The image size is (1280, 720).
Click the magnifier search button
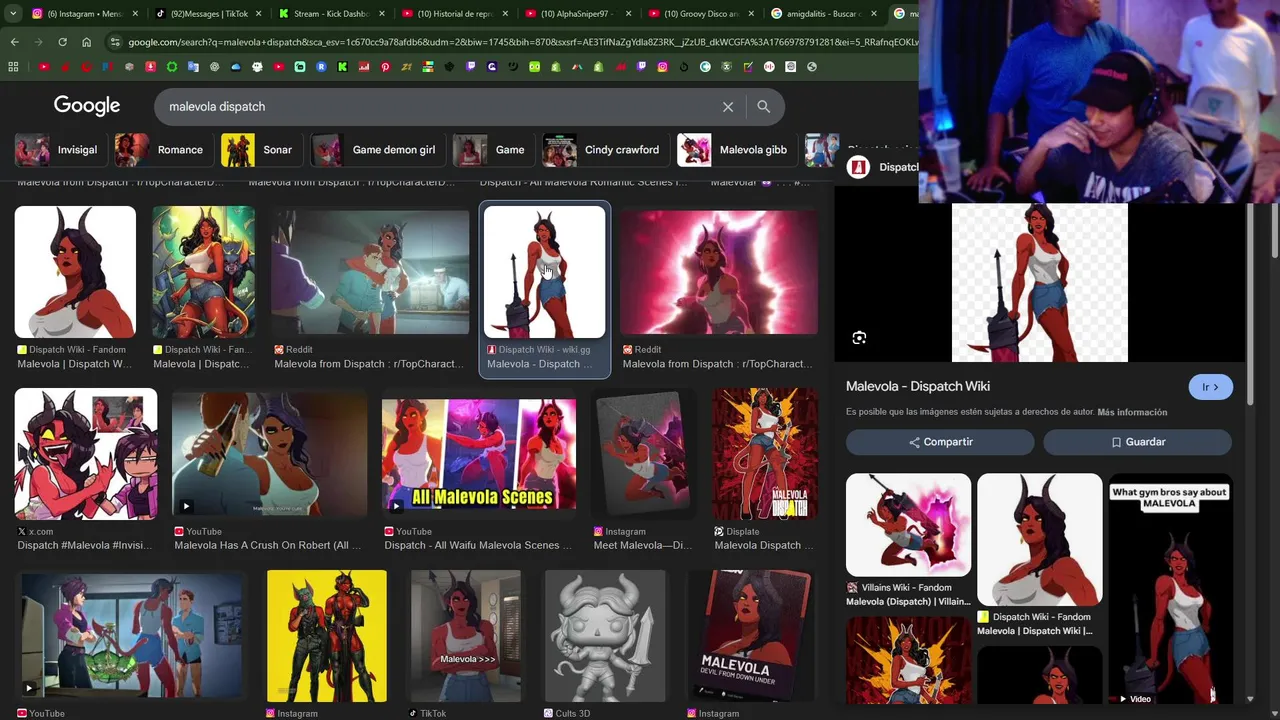[763, 107]
